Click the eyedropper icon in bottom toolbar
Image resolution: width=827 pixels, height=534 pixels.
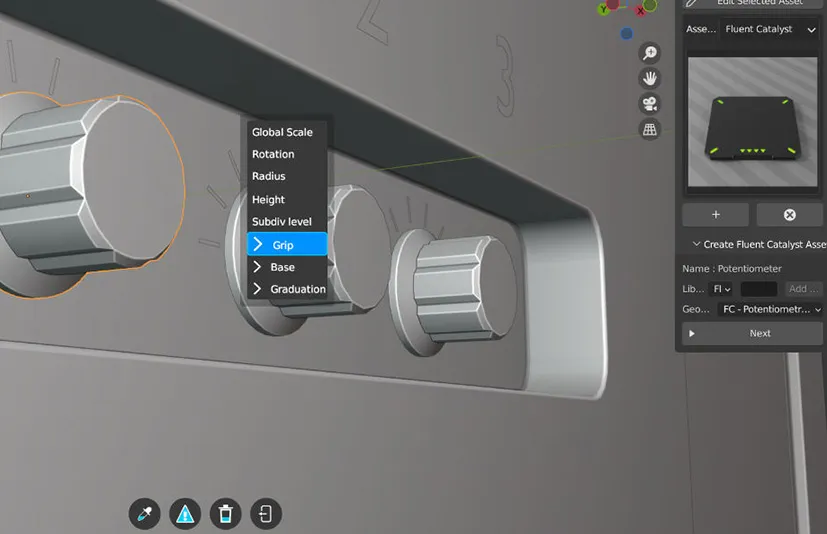pyautogui.click(x=145, y=514)
